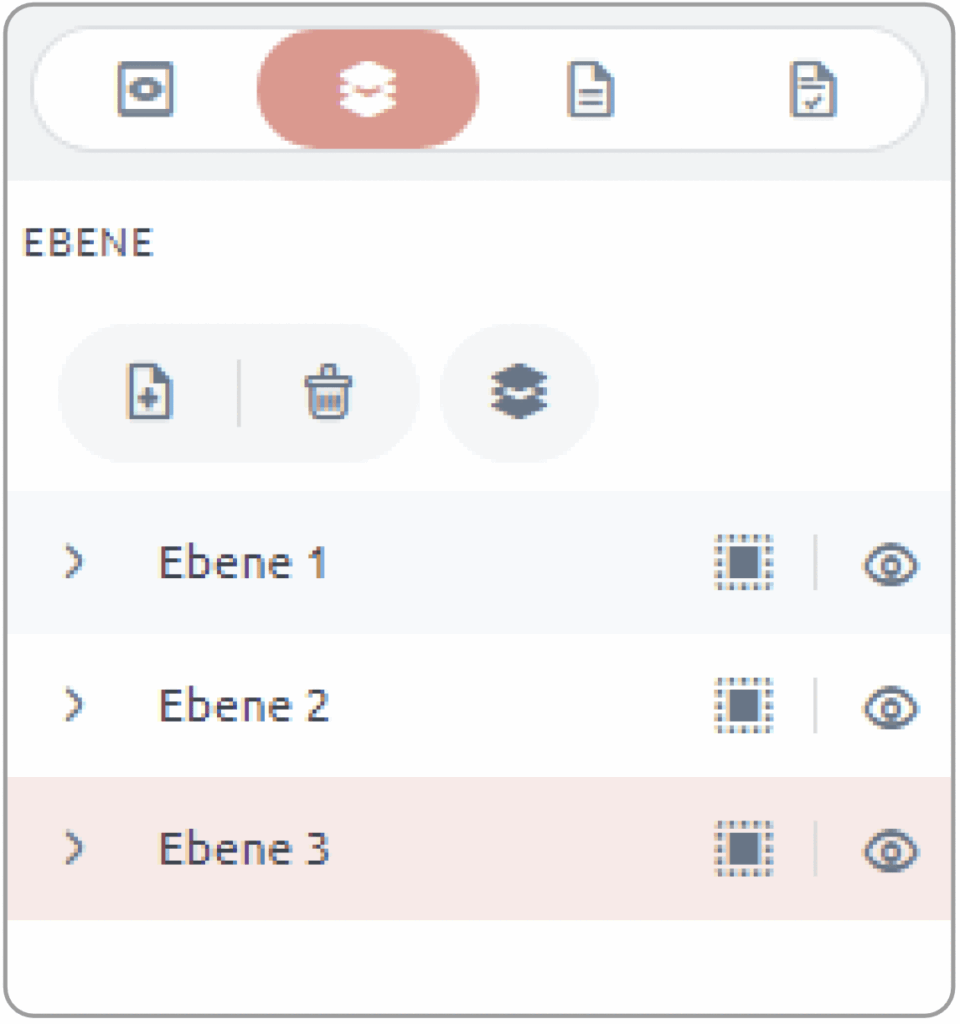
Task: Expand the Ebene 2 chevron
Action: 74,705
